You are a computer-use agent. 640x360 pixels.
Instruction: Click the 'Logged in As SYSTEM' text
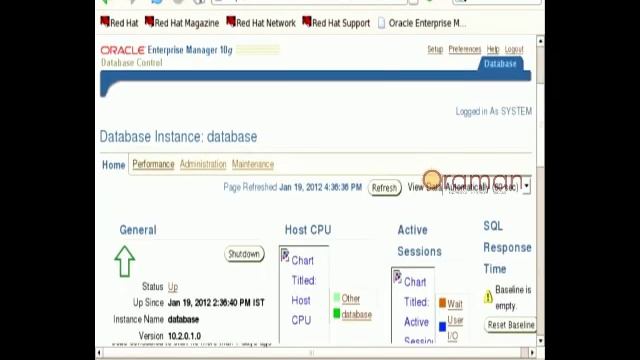[x=494, y=111]
